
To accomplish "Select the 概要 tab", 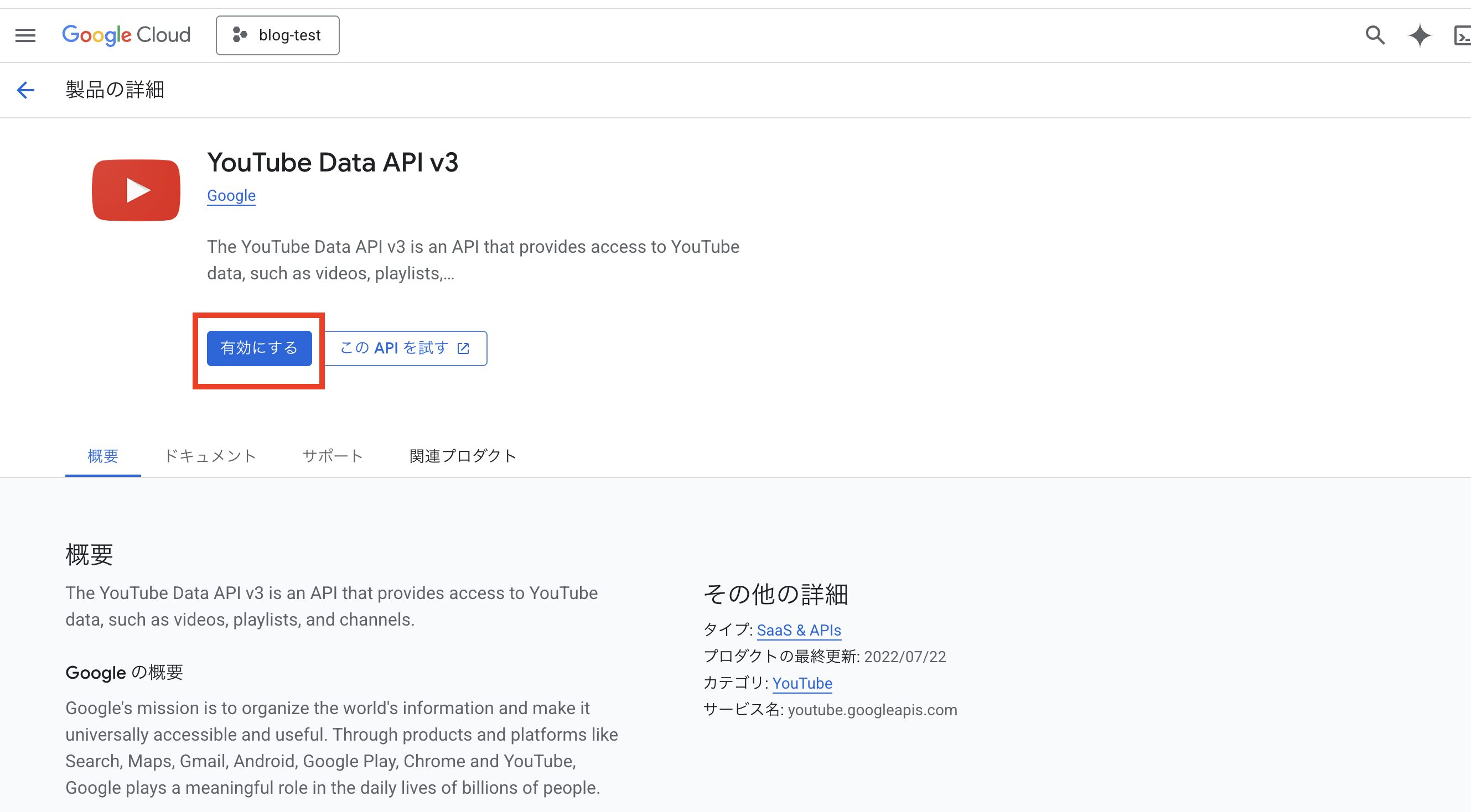I will click(x=103, y=455).
